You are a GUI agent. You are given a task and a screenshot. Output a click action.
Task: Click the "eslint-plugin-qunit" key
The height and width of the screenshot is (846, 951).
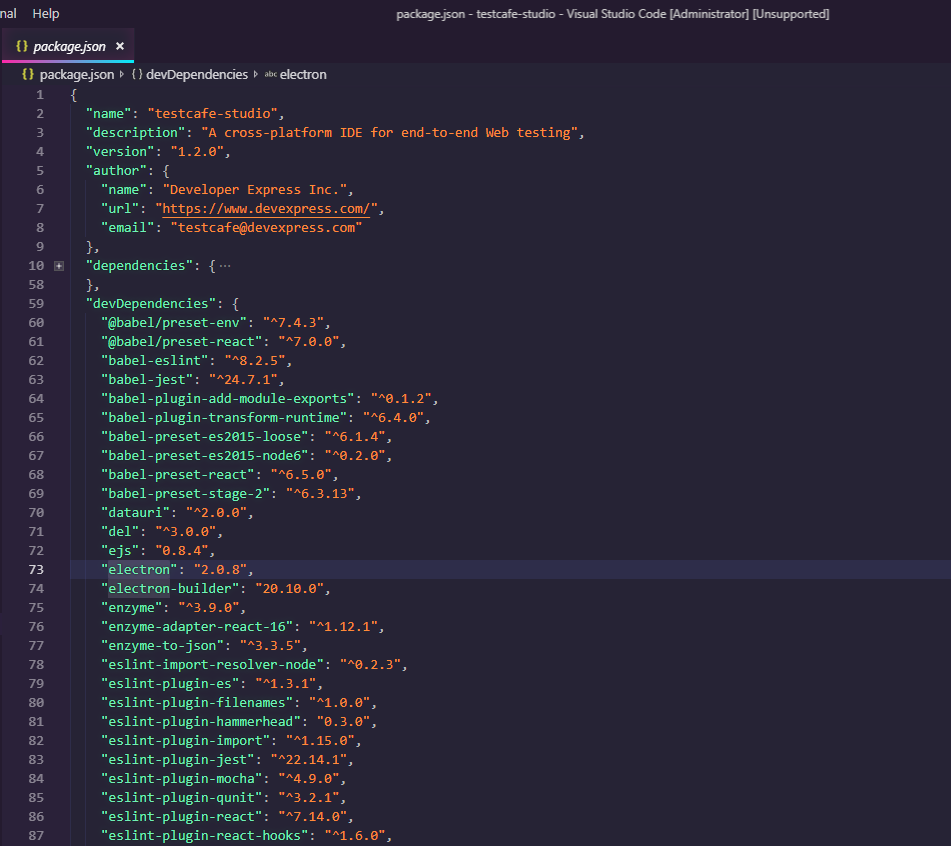pyautogui.click(x=181, y=797)
